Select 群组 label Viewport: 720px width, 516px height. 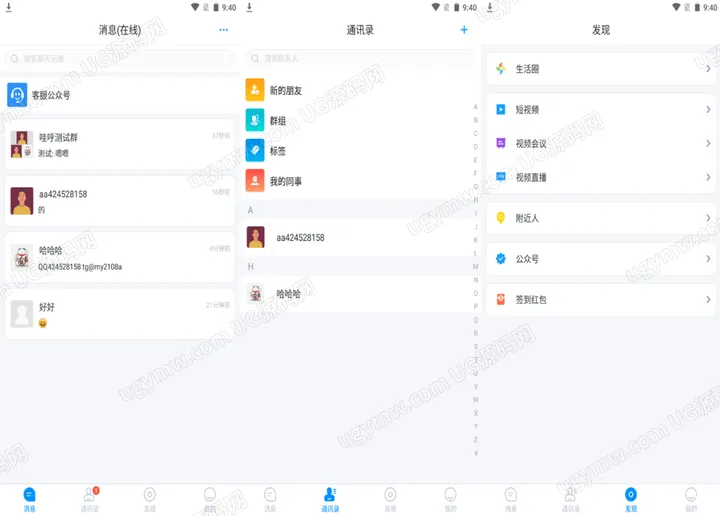pos(278,121)
